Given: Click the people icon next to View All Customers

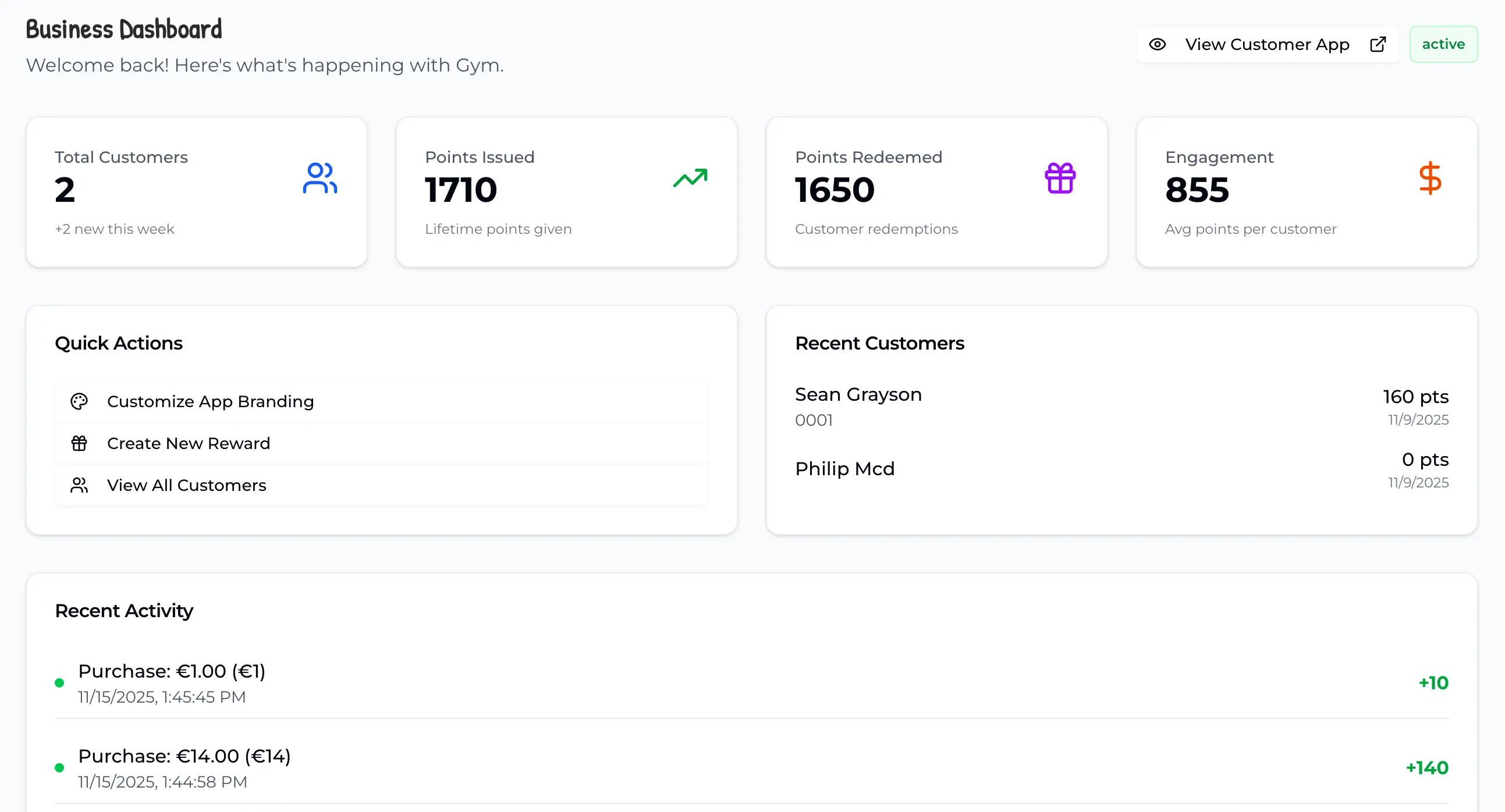Looking at the screenshot, I should pyautogui.click(x=79, y=486).
